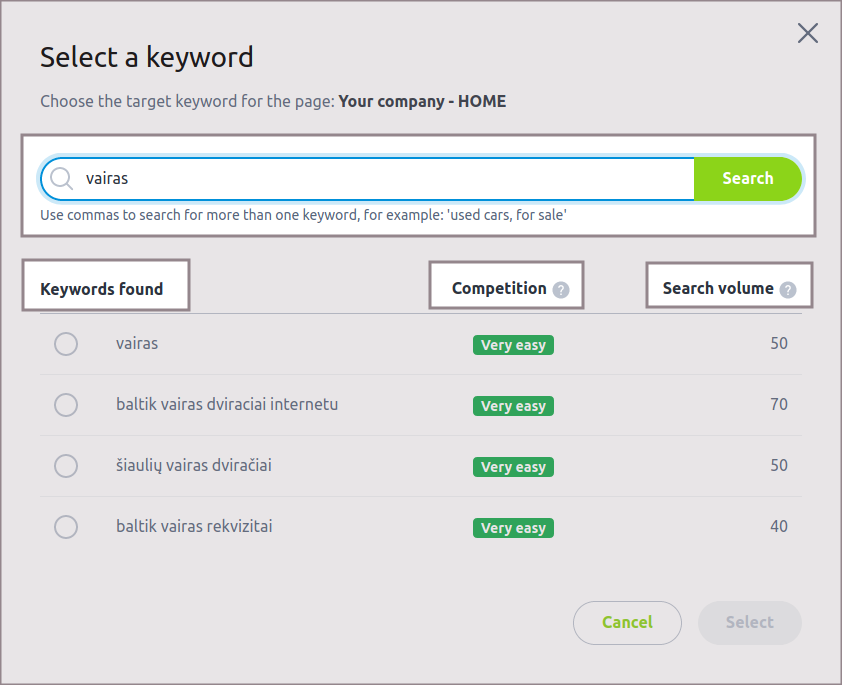Viewport: 842px width, 685px height.
Task: Click the 'Keywords found' column header
Action: click(x=101, y=289)
